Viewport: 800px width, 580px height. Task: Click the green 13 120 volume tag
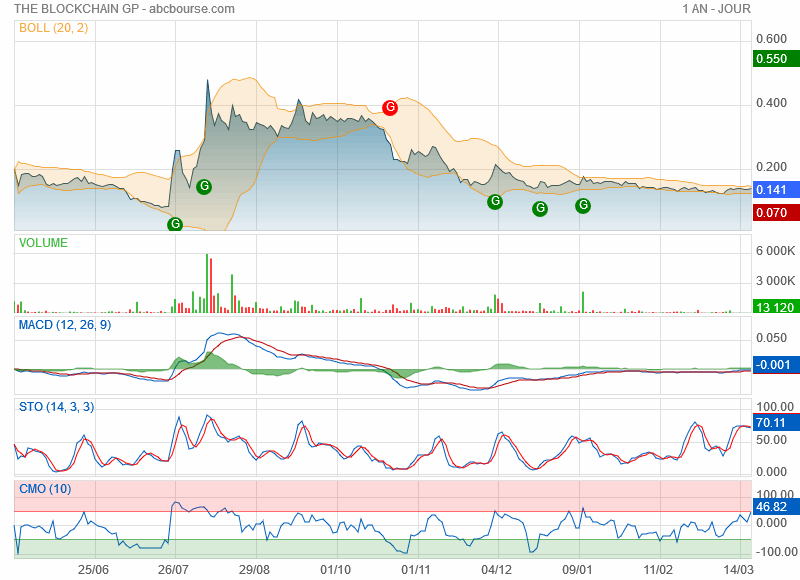pos(776,307)
